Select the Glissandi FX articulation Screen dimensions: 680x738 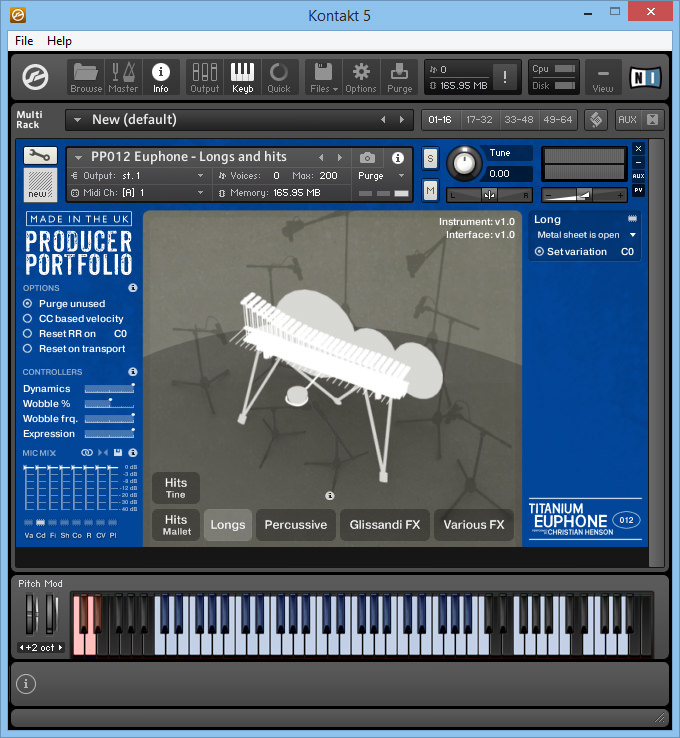384,525
